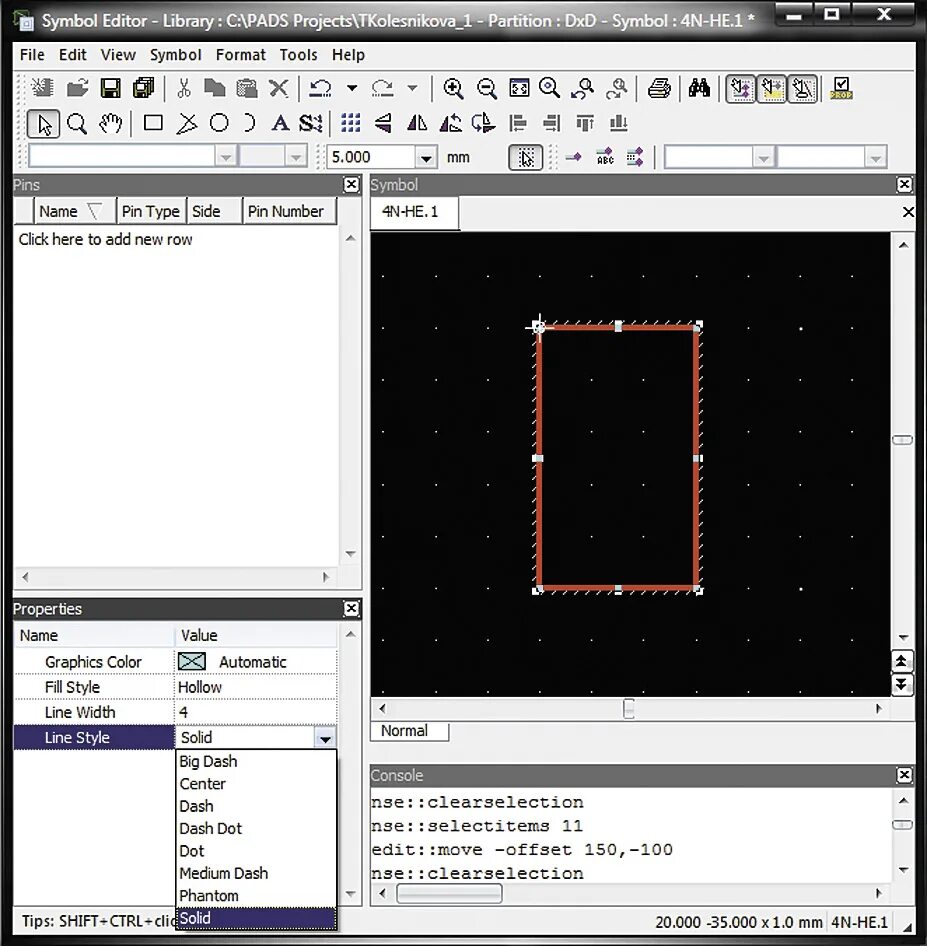Close the Pins panel
This screenshot has width=927, height=946.
click(x=351, y=185)
